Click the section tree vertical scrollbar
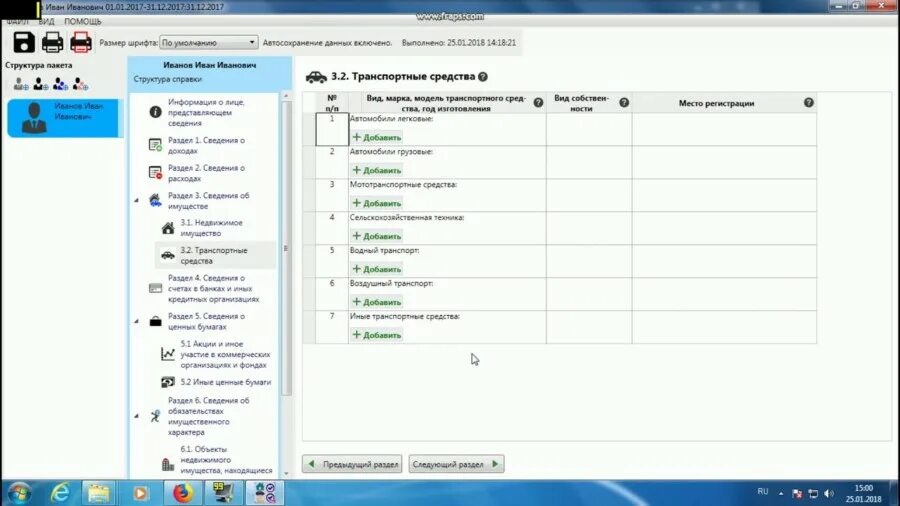Screen dimensions: 900x506 coord(286,248)
